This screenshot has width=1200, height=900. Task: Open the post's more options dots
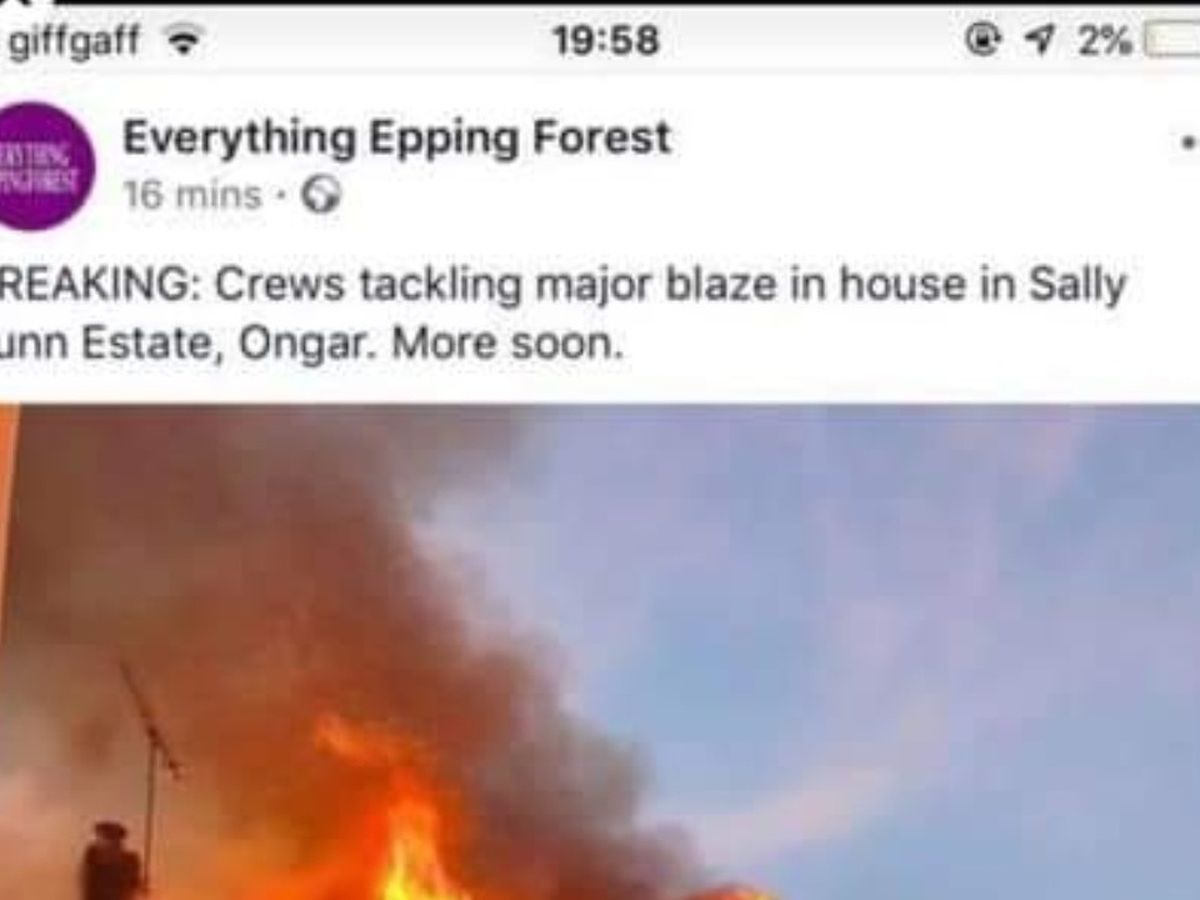[1189, 144]
